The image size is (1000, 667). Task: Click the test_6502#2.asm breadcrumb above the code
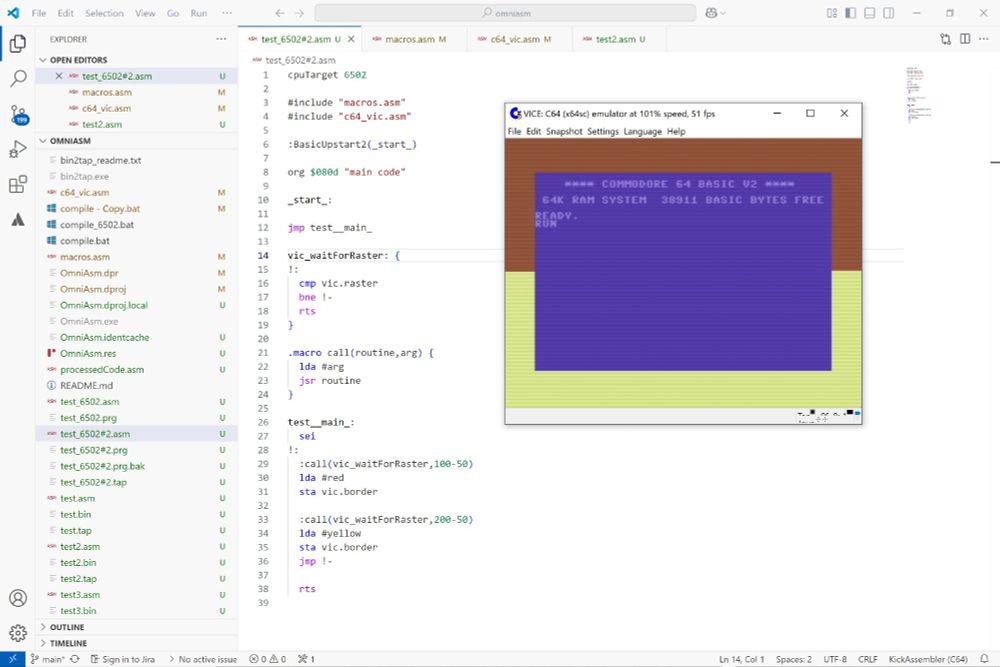(x=300, y=60)
